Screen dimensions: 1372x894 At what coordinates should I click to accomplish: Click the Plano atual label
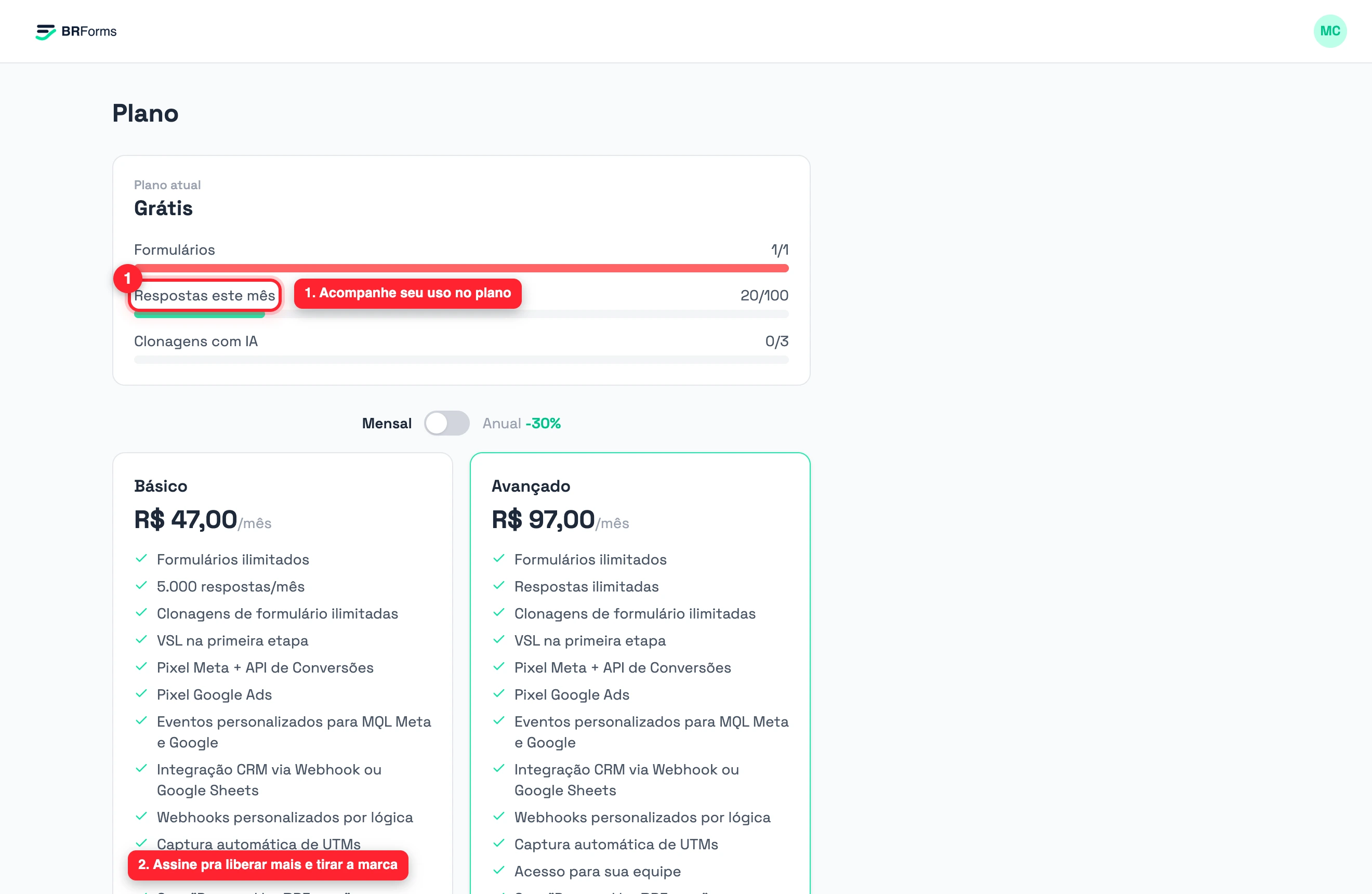(x=167, y=185)
